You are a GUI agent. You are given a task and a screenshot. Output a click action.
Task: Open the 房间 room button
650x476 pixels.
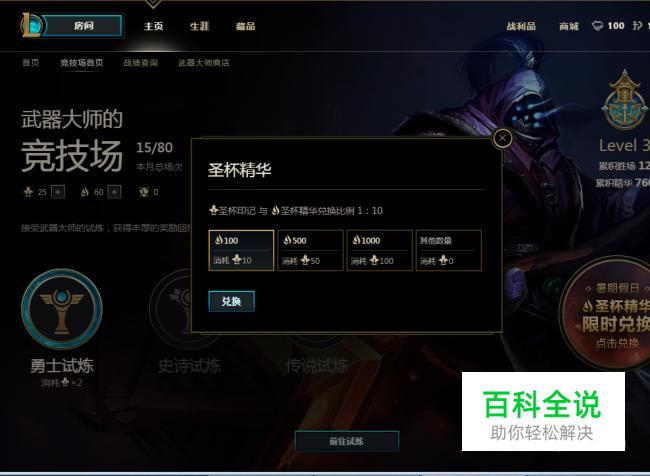pos(82,26)
